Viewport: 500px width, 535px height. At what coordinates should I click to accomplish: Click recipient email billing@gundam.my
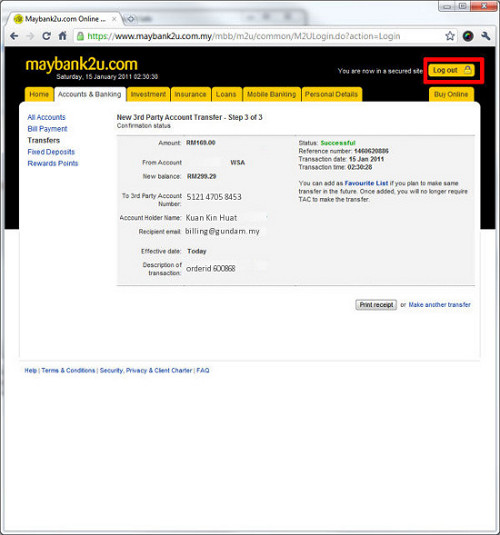point(222,231)
